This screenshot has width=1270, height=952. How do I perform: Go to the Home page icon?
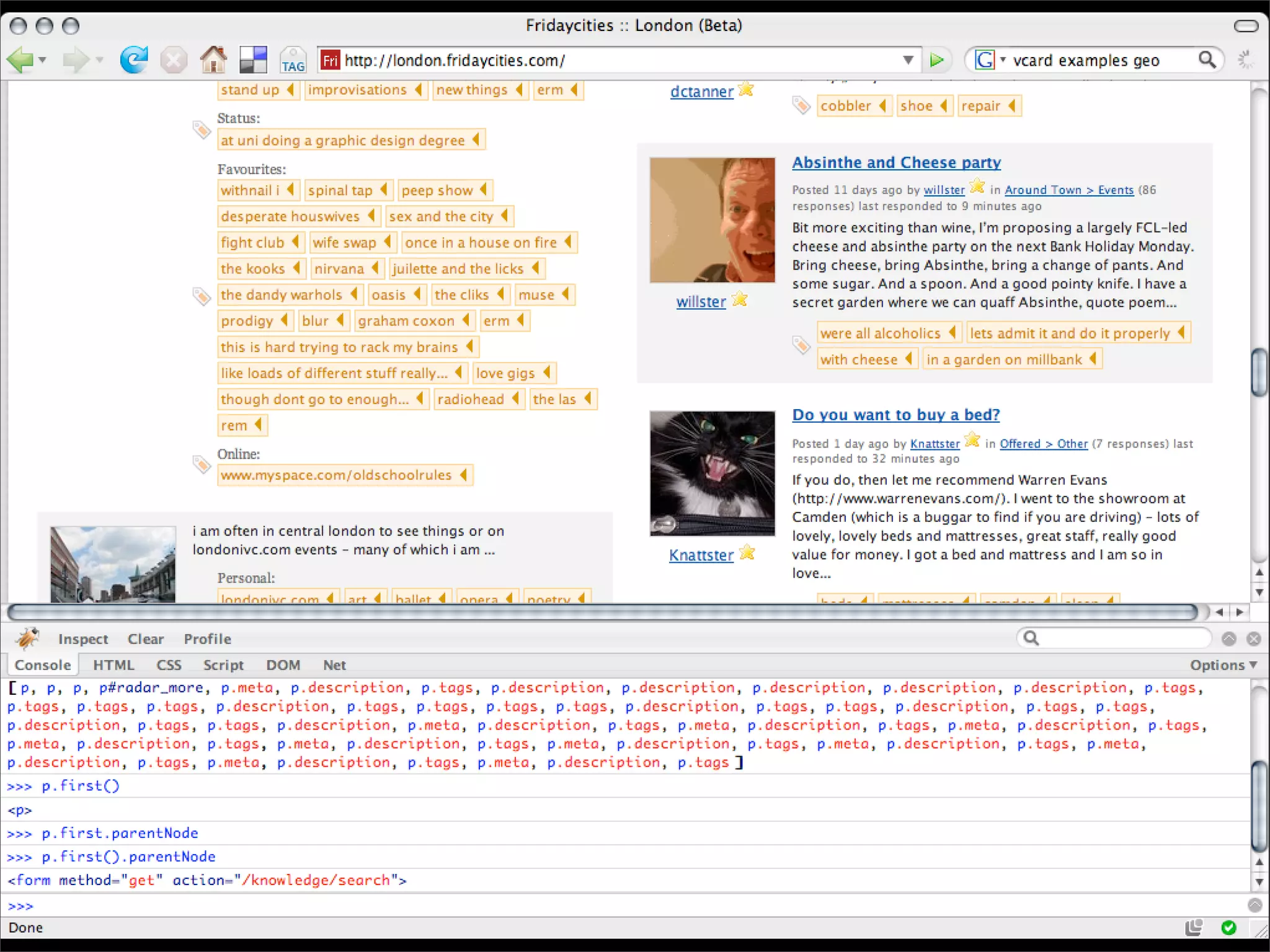coord(213,59)
